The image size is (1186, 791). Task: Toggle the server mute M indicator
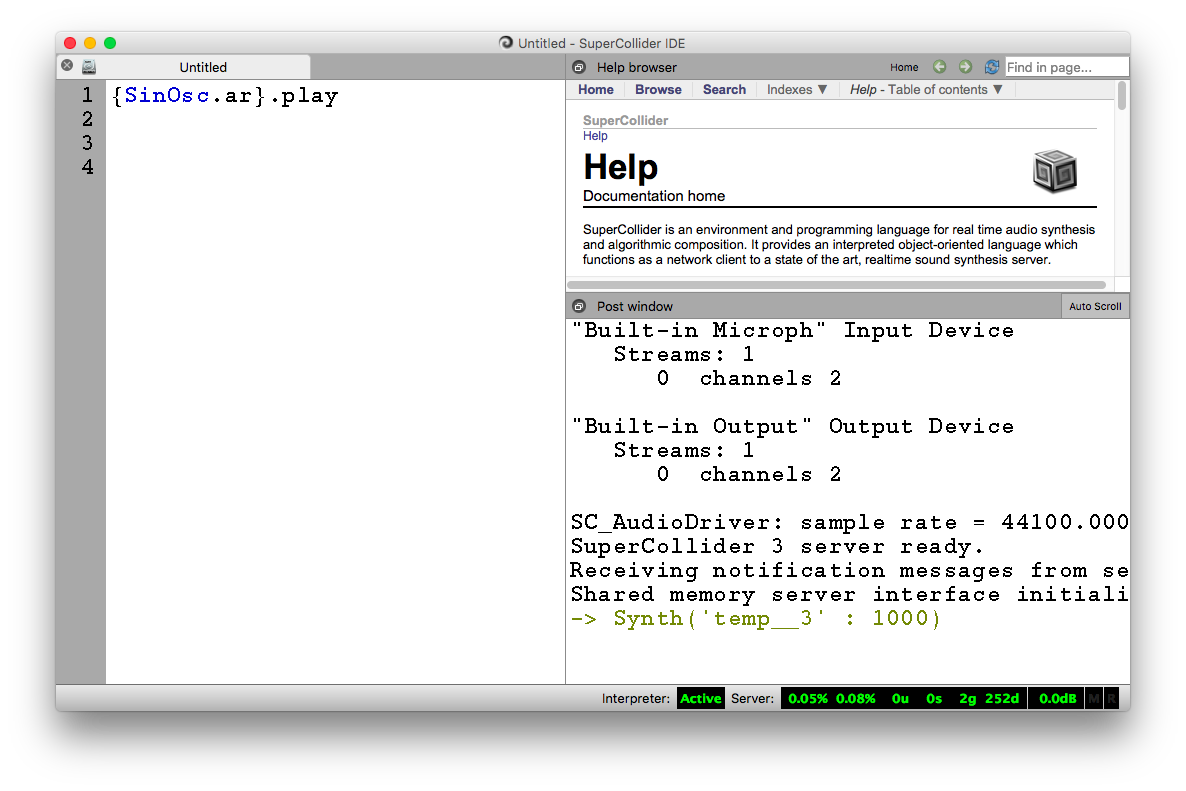[1094, 698]
